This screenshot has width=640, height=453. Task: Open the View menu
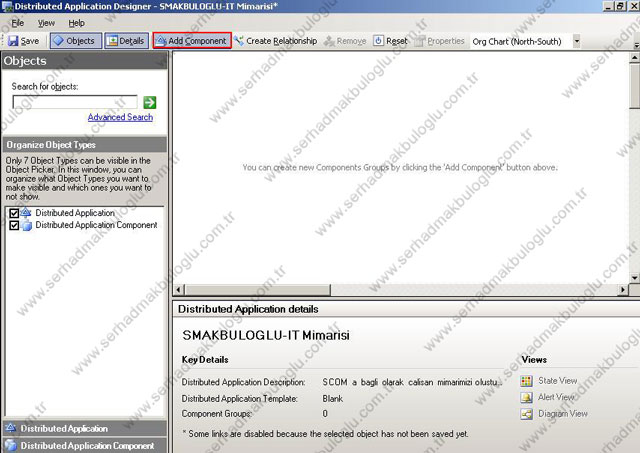[46, 23]
